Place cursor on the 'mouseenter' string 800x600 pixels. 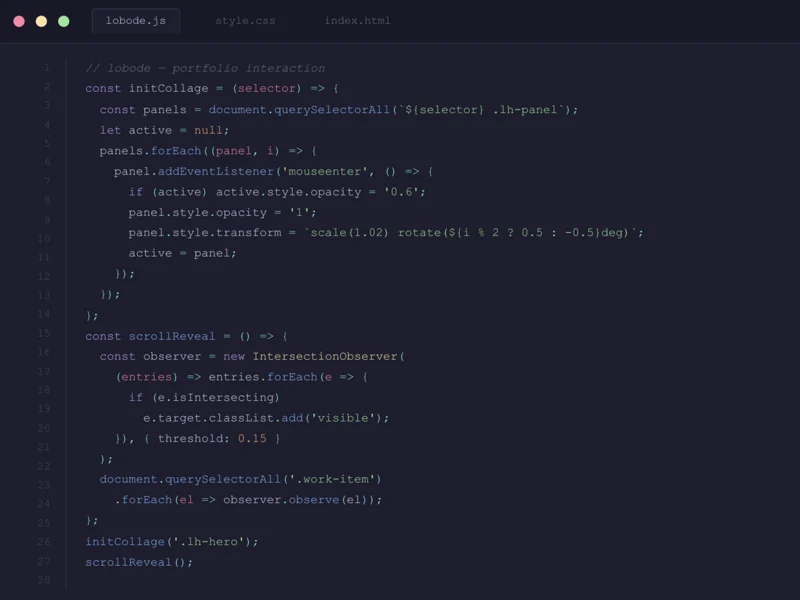coord(324,171)
